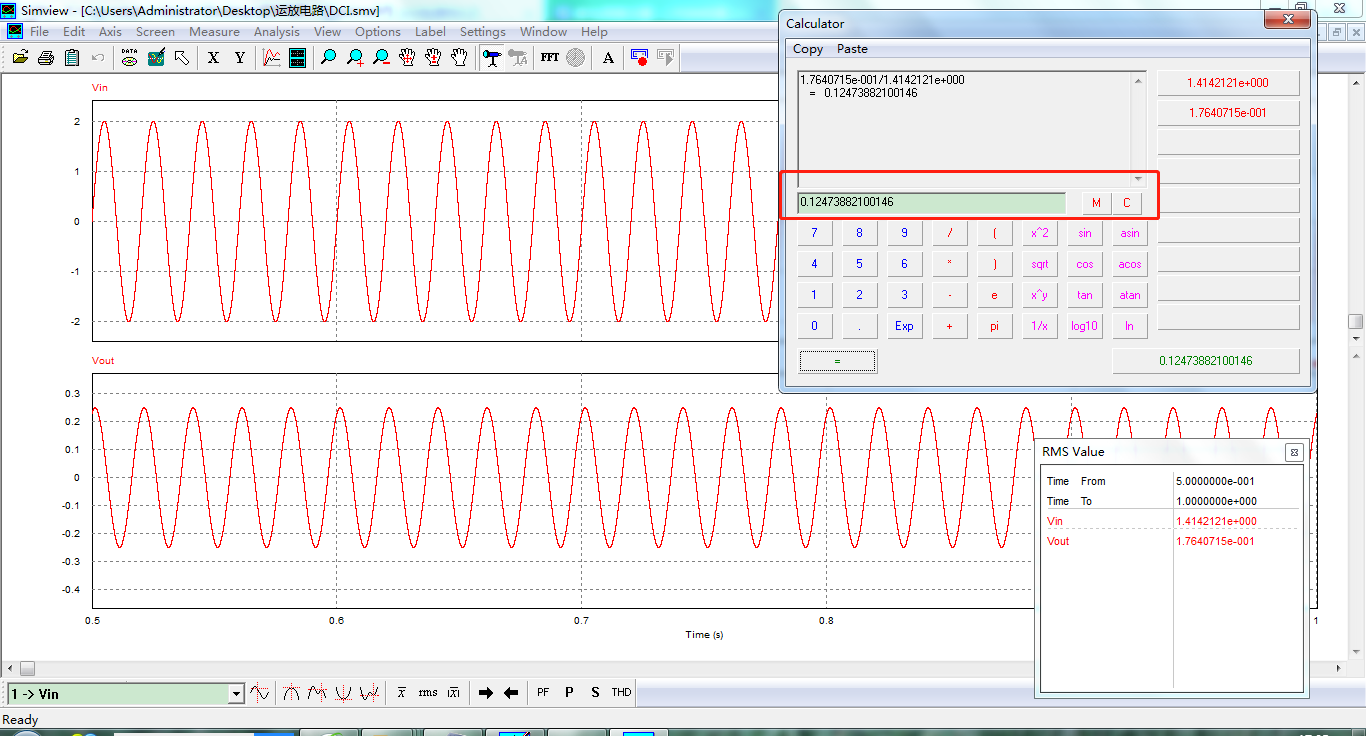
Task: Click the calculator sqrt button
Action: (1040, 265)
